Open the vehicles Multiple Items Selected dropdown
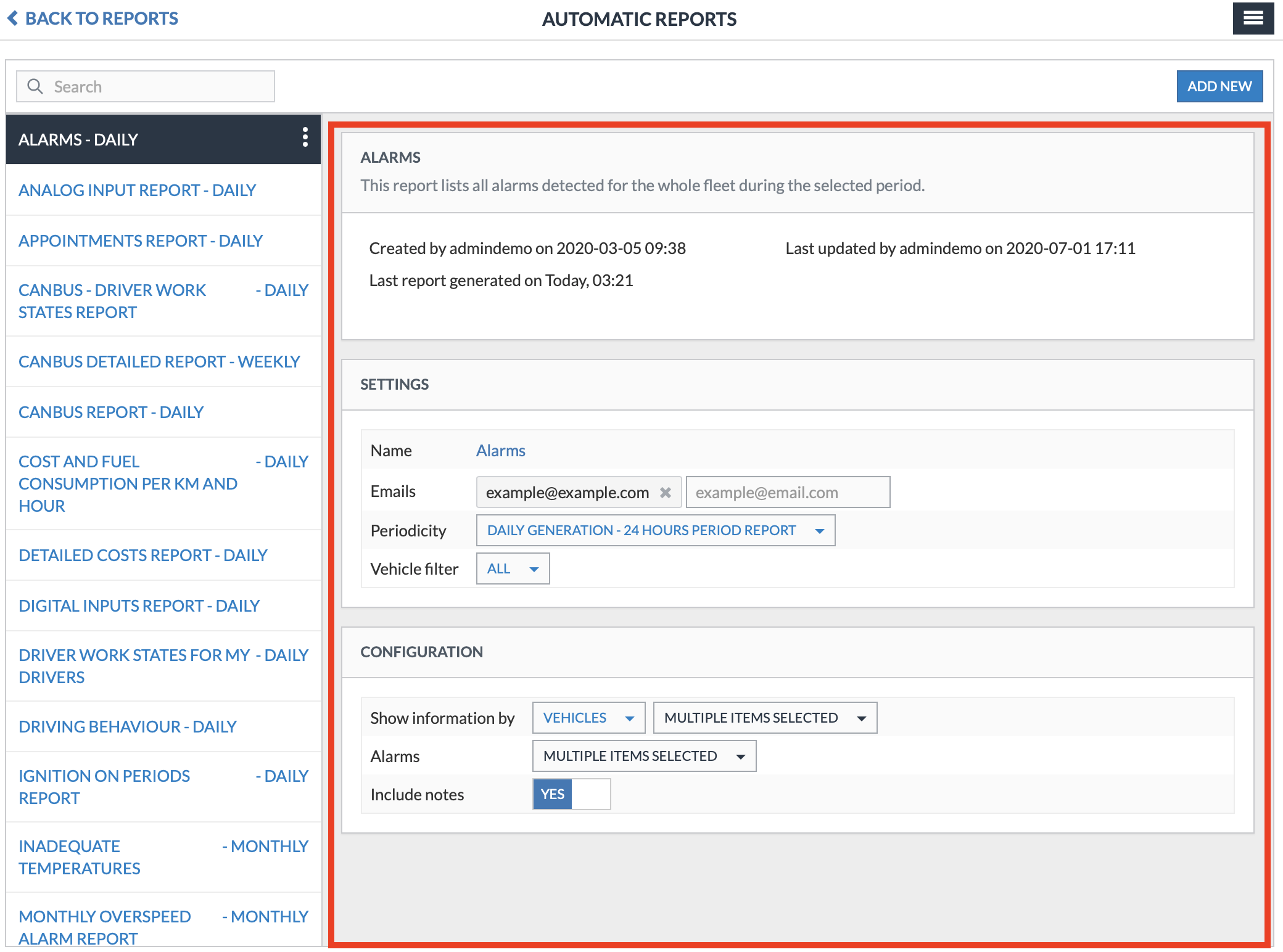This screenshot has width=1283, height=952. click(x=765, y=718)
